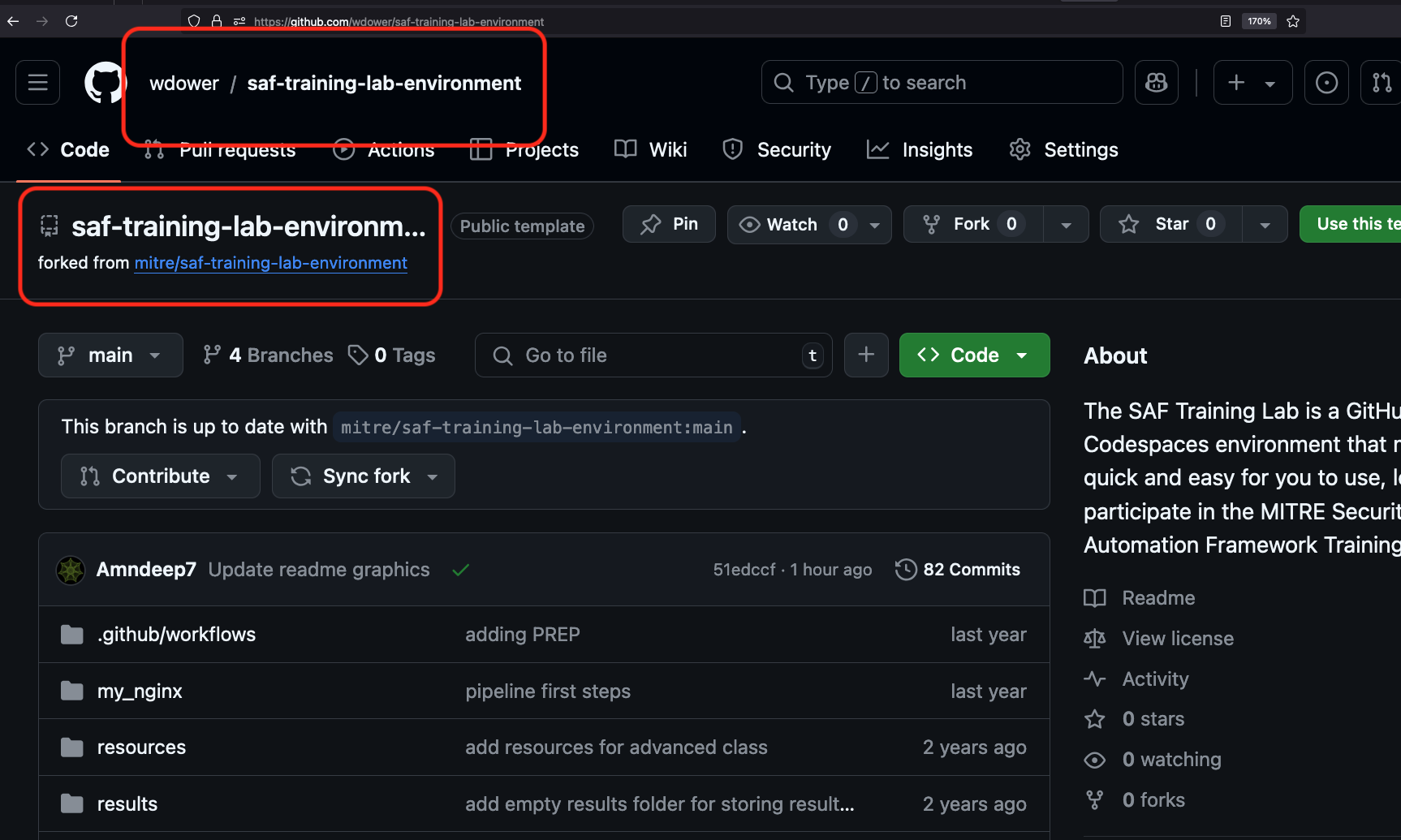Reload the page using browser refresh
This screenshot has height=840, width=1401.
click(x=71, y=21)
